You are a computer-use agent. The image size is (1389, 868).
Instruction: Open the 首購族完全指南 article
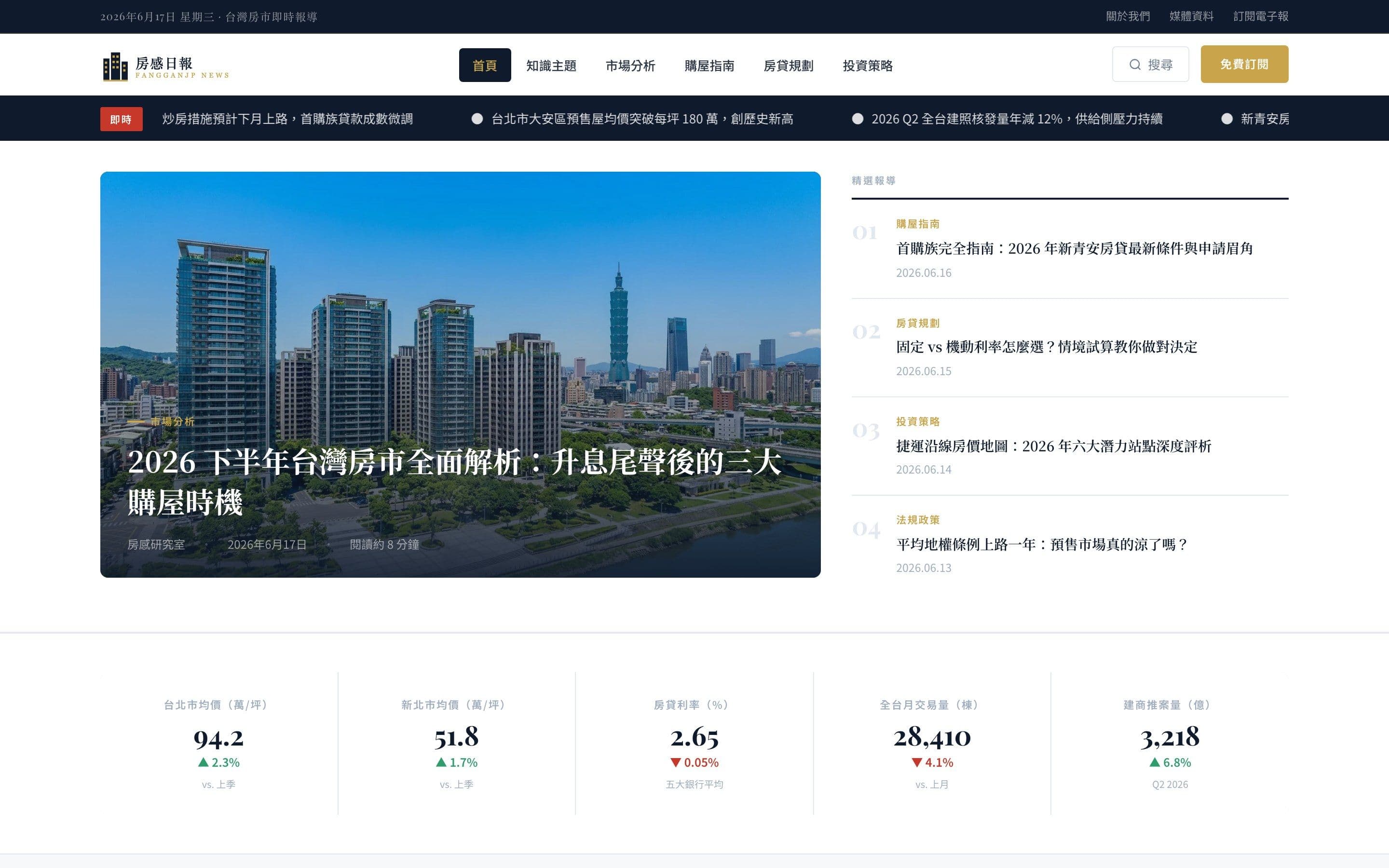[1075, 248]
